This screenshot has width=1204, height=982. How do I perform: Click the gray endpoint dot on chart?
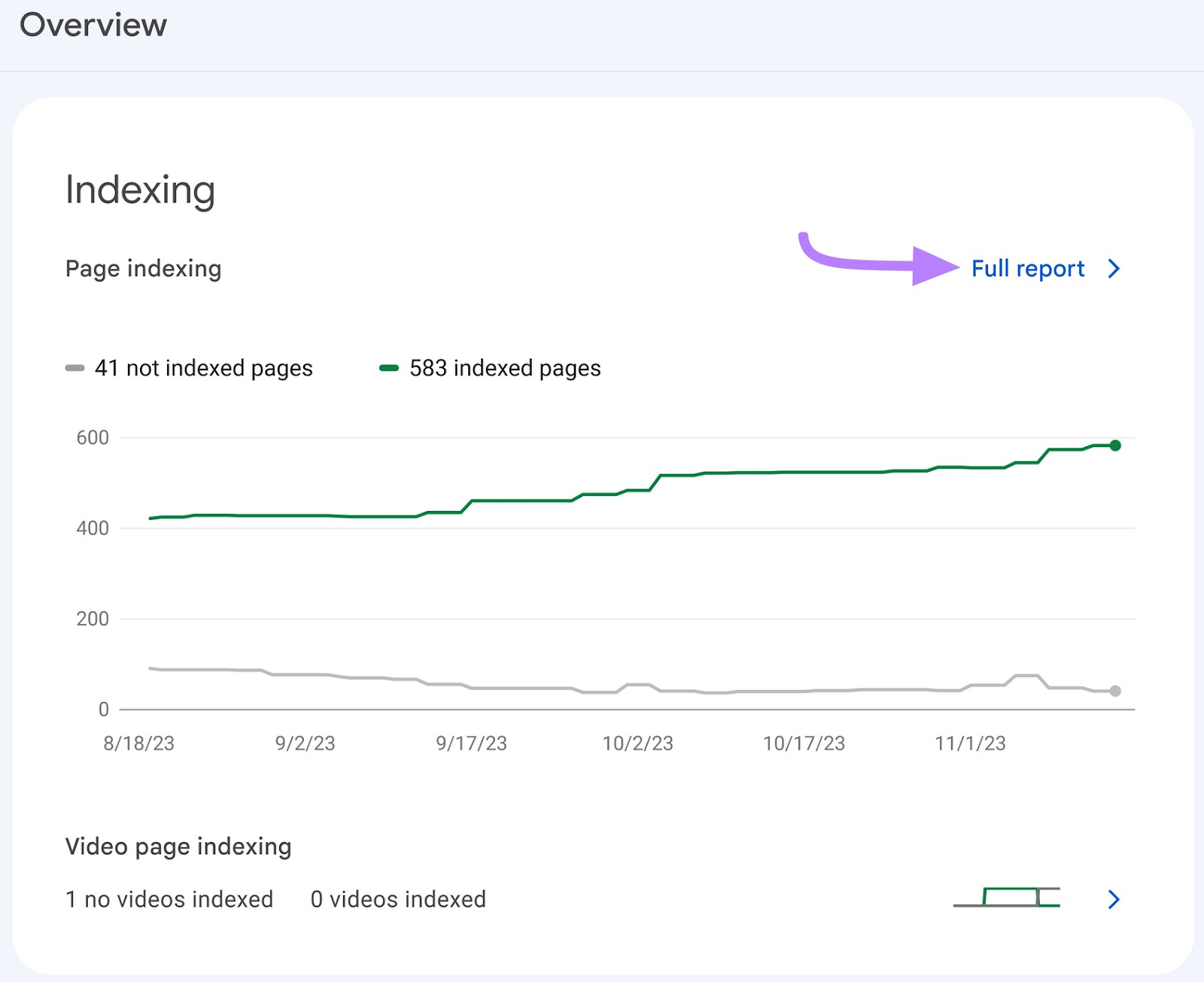[x=1115, y=691]
